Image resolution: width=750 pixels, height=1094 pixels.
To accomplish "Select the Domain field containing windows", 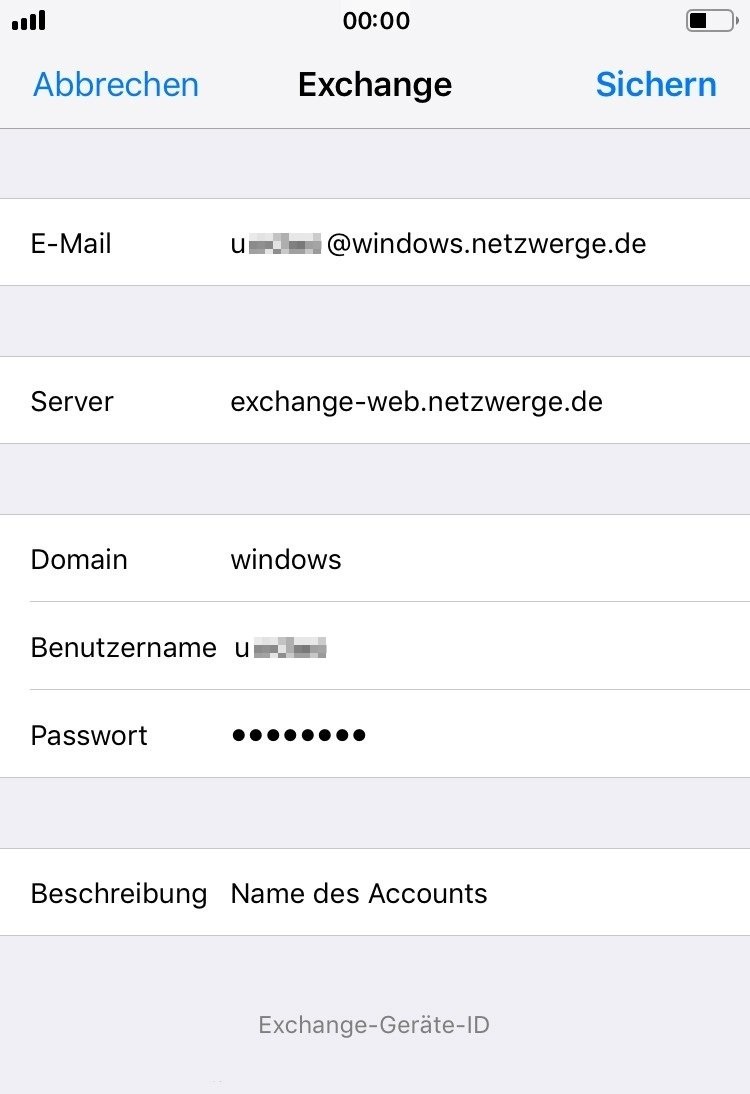I will coord(286,559).
